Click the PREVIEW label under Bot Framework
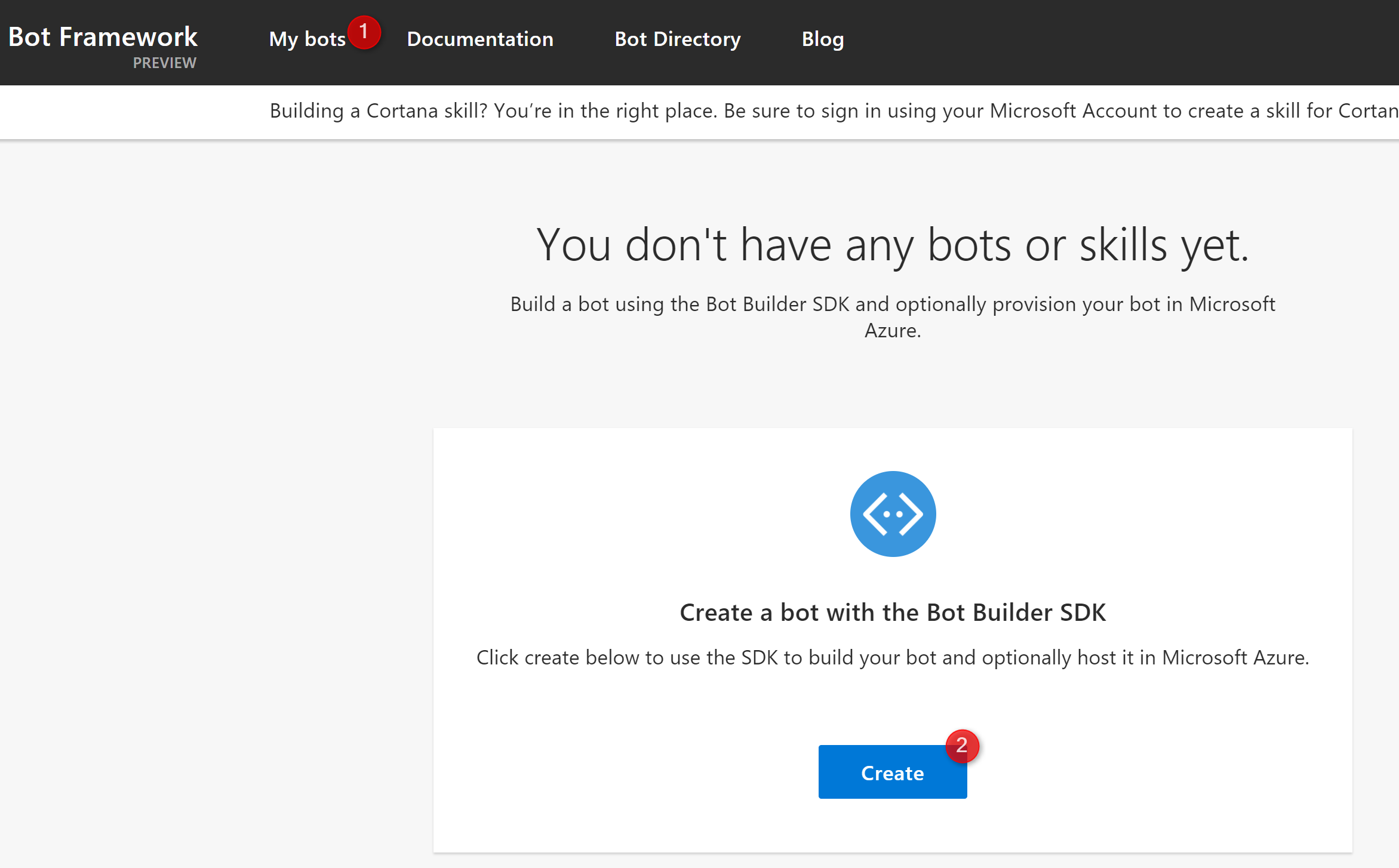Image resolution: width=1399 pixels, height=868 pixels. tap(164, 63)
